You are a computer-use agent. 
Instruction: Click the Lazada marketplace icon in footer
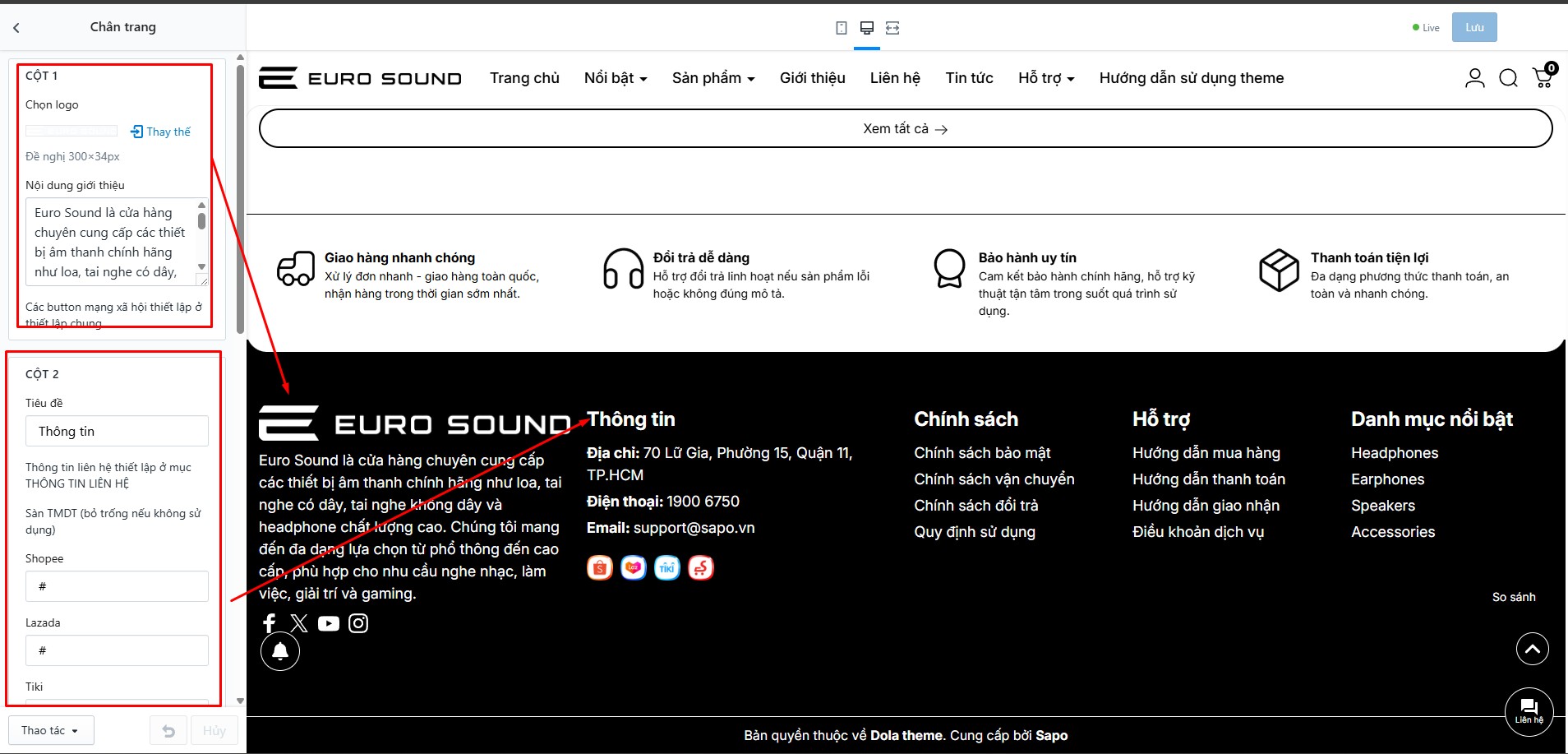pyautogui.click(x=634, y=567)
